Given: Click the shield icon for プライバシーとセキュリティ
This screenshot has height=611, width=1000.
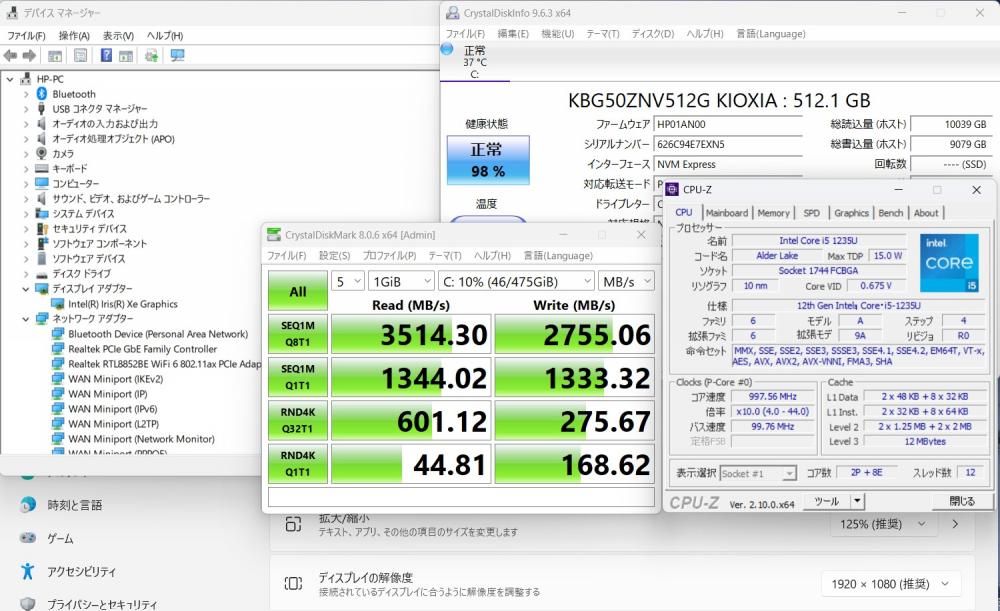Looking at the screenshot, I should tap(27, 604).
